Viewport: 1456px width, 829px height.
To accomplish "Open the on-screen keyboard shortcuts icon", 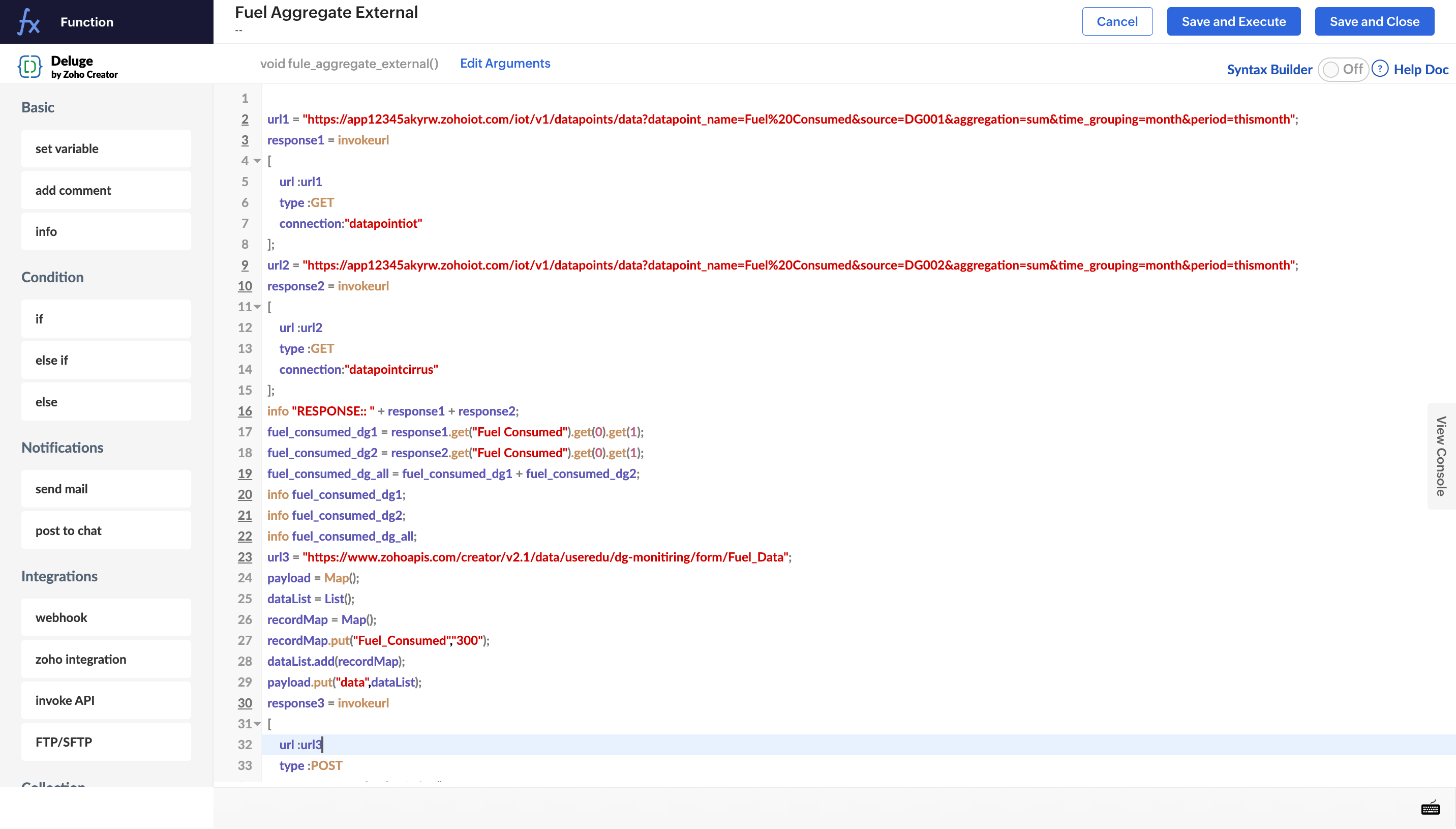I will [x=1430, y=808].
